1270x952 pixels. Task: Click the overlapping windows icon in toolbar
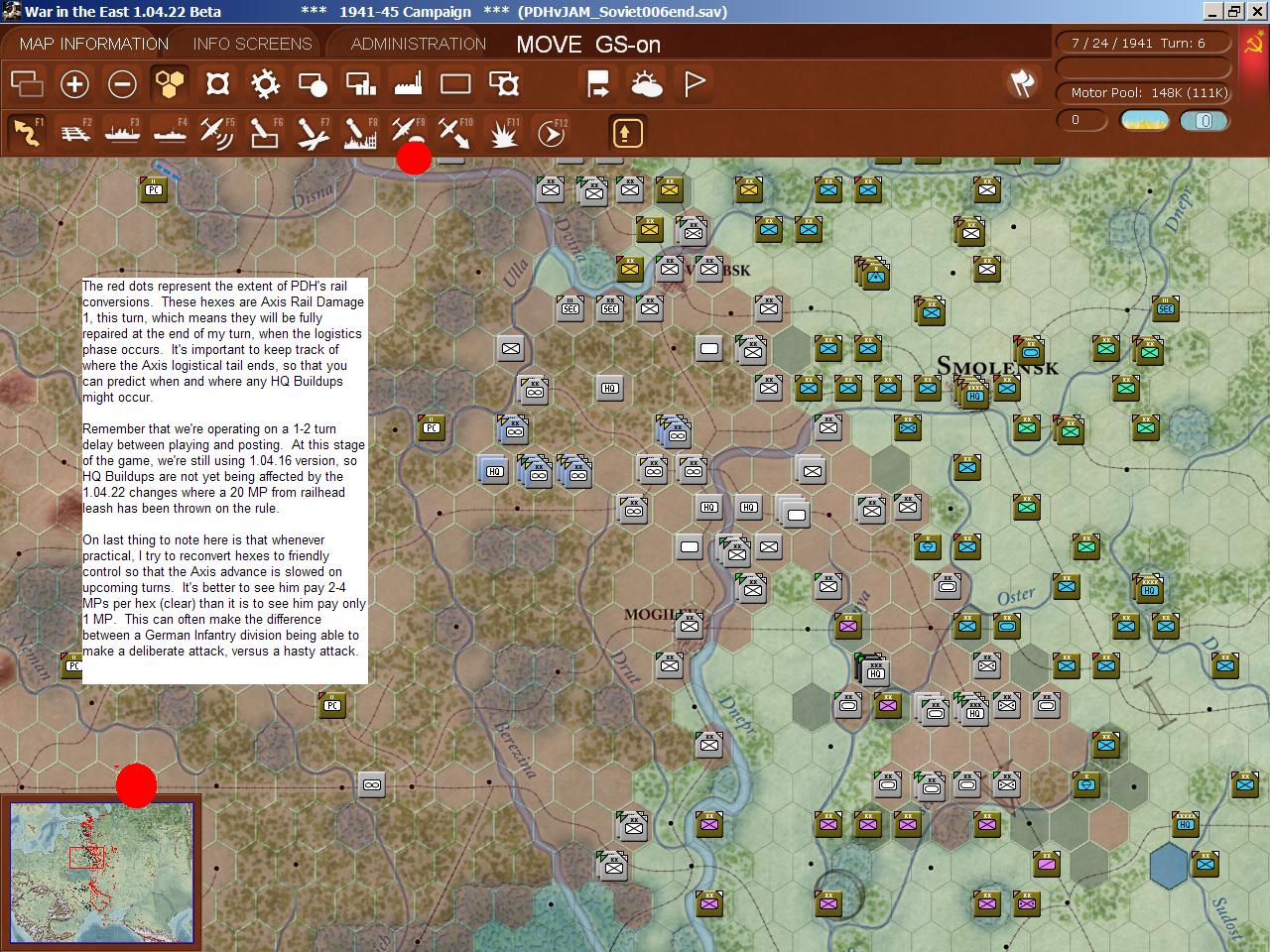[27, 84]
